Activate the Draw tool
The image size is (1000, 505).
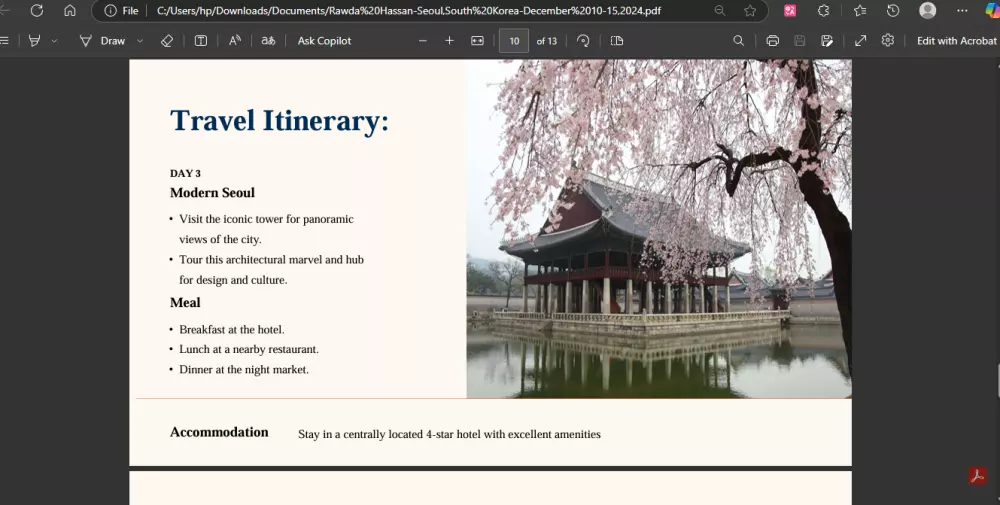tap(103, 41)
